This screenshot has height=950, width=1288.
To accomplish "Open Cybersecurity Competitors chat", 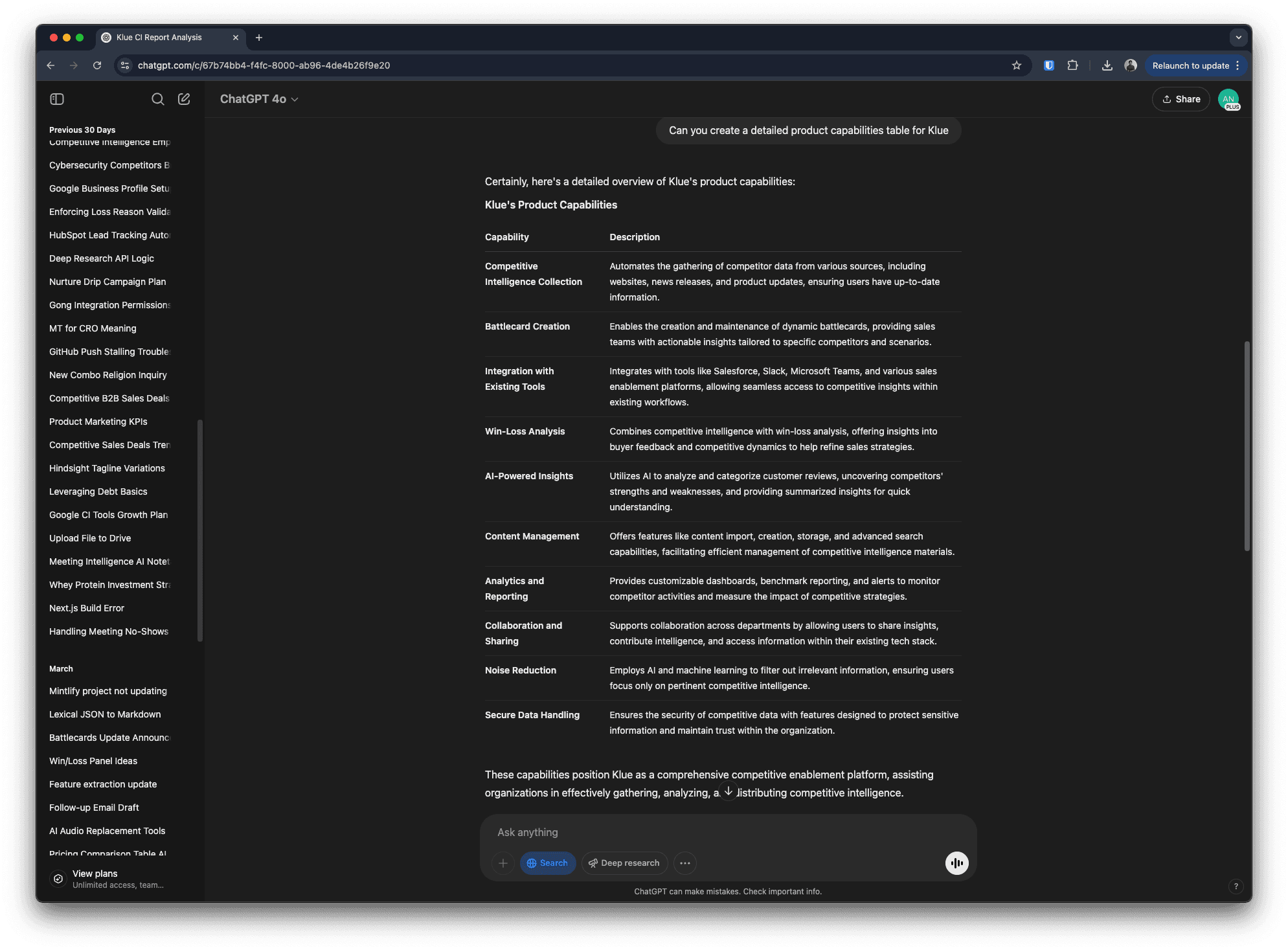I will tap(109, 165).
